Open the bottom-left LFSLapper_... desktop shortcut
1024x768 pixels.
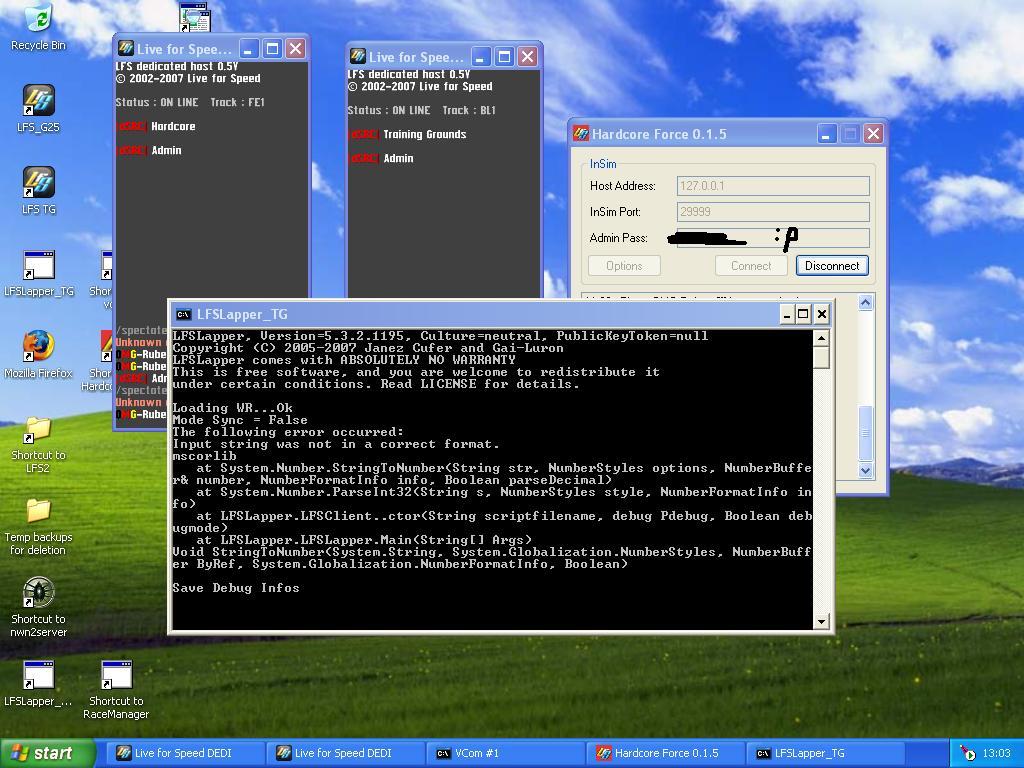click(38, 683)
